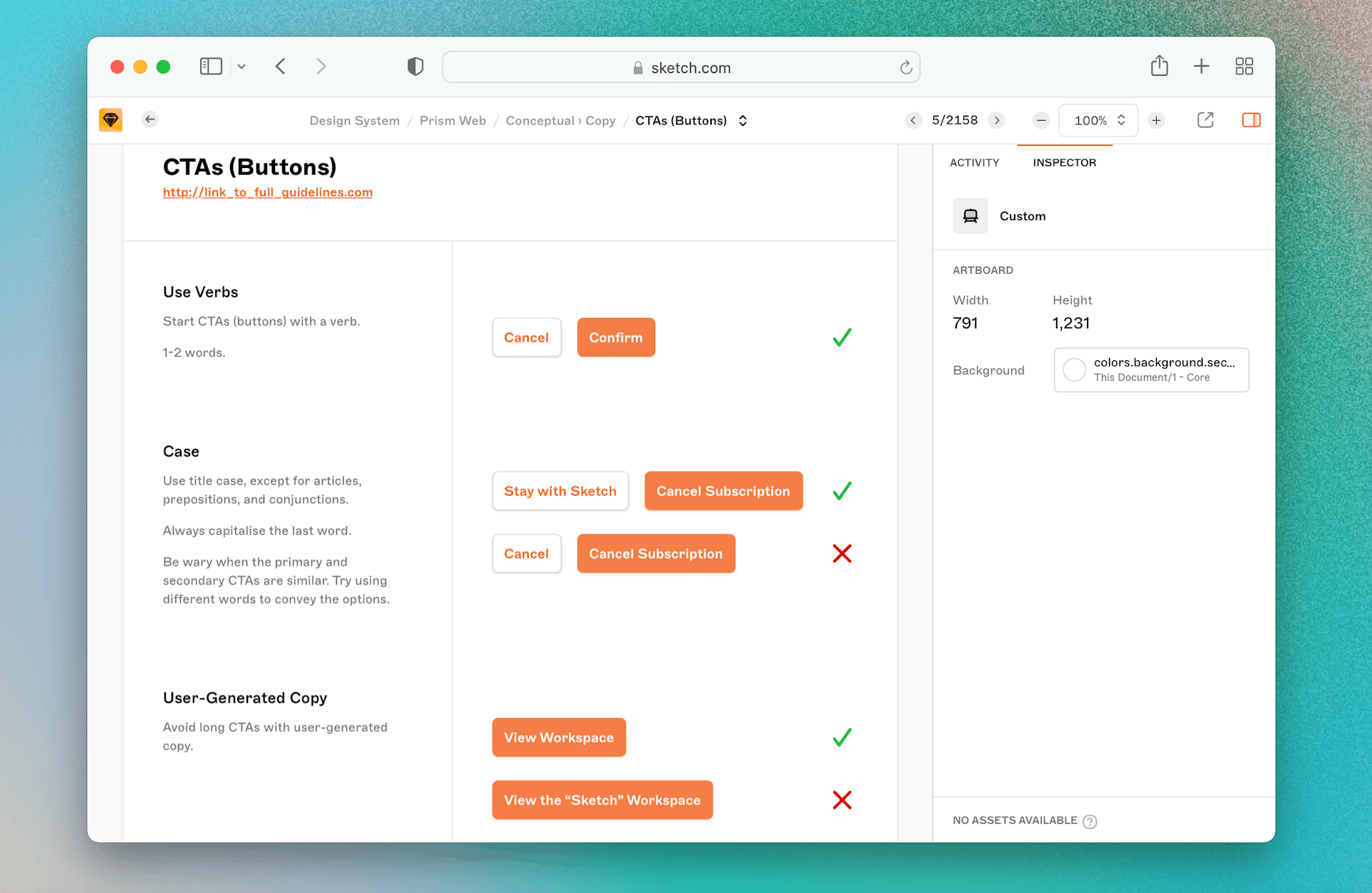Screen dimensions: 1372x893
Task: Open help via the No Assets question mark
Action: tap(1090, 821)
